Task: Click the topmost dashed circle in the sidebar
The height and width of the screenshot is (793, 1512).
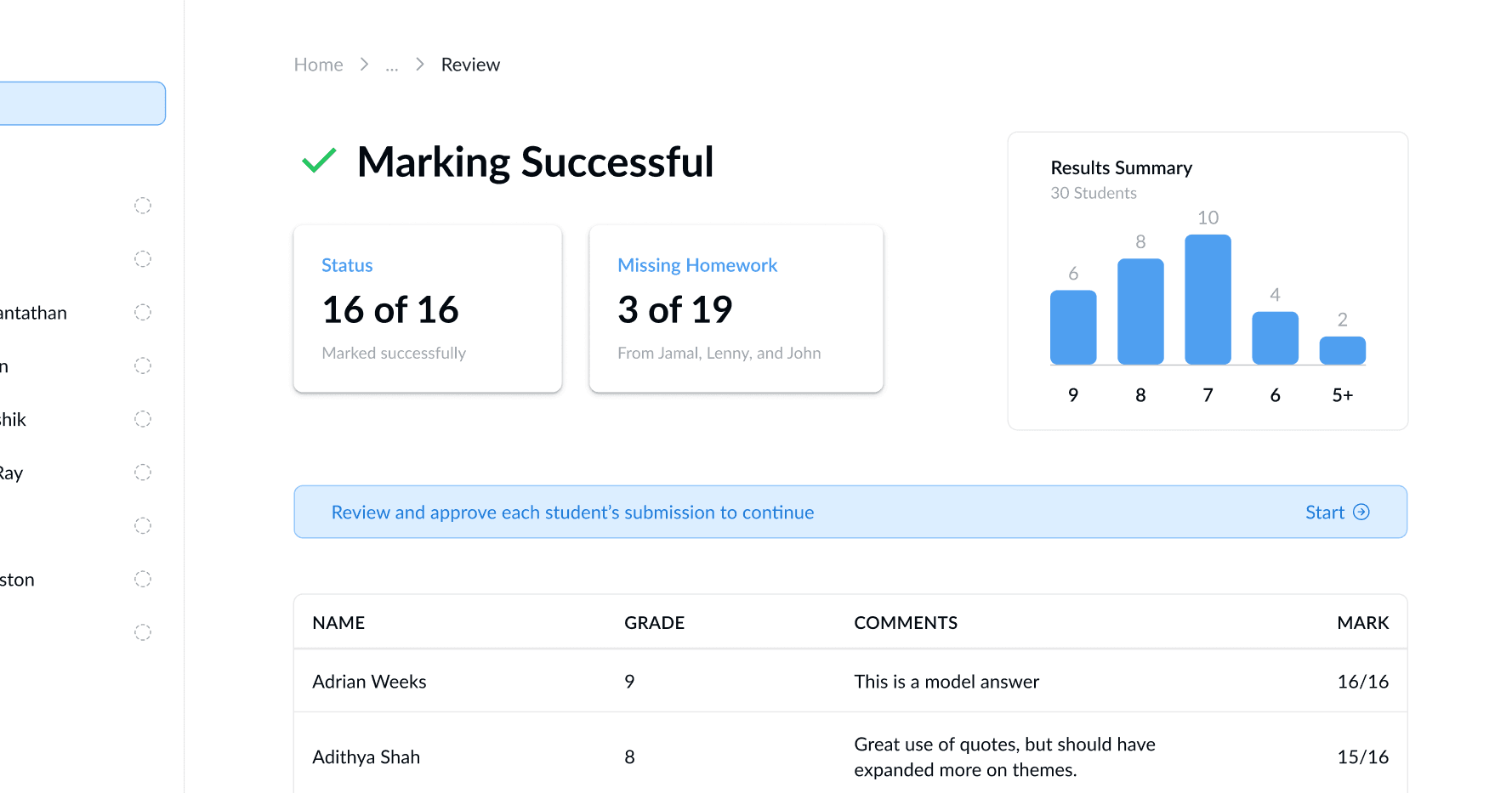Action: (143, 206)
